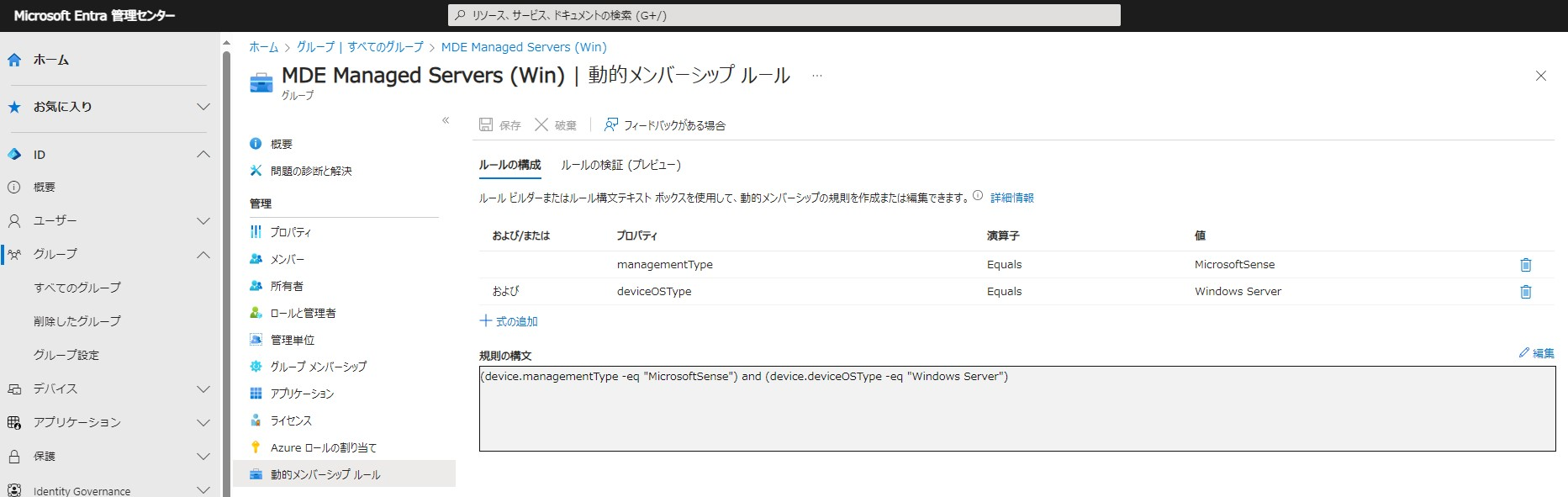
Task: Click the ユーザー person icon
Action: click(14, 220)
